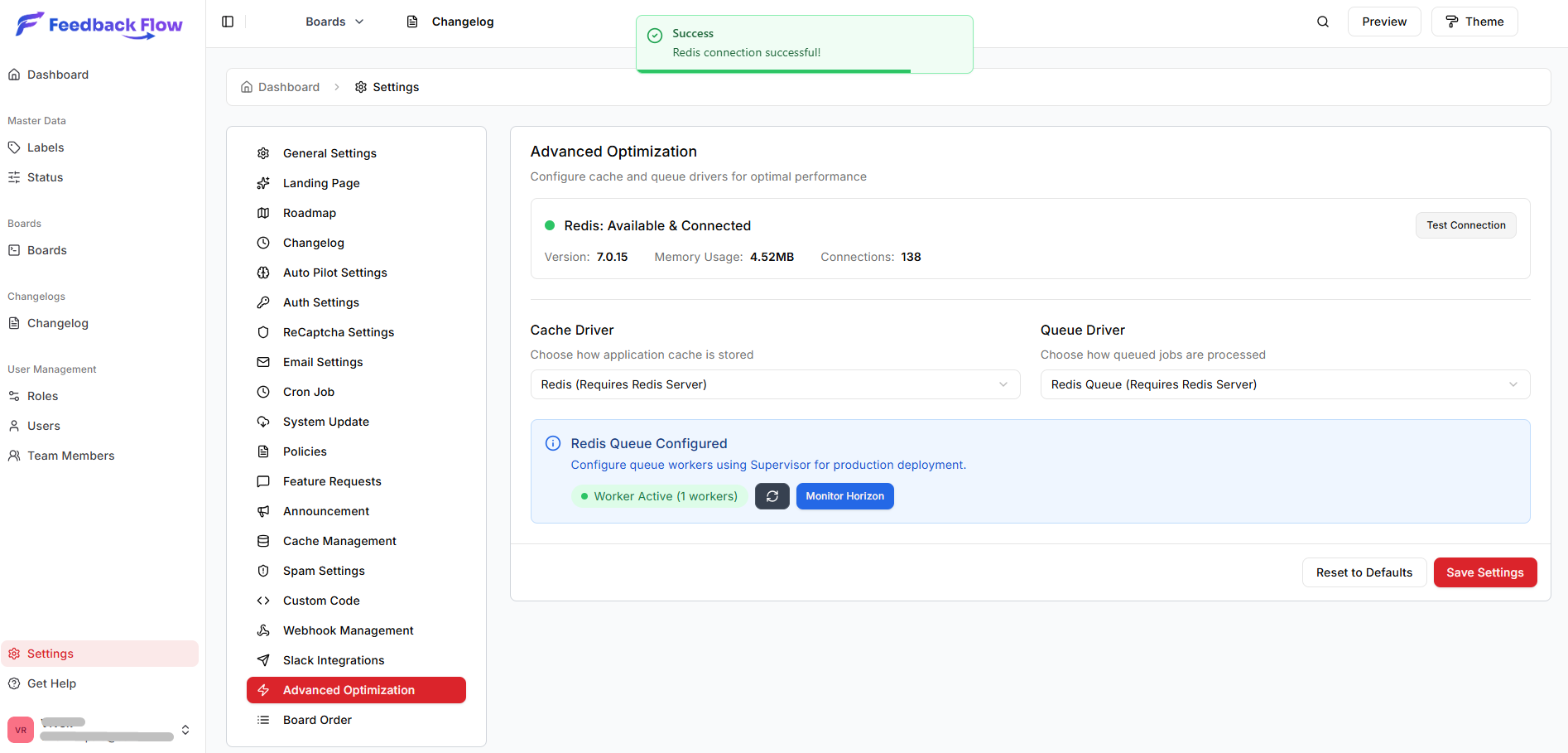Expand the user account switcher chevron
The width and height of the screenshot is (1568, 753).
point(185,730)
